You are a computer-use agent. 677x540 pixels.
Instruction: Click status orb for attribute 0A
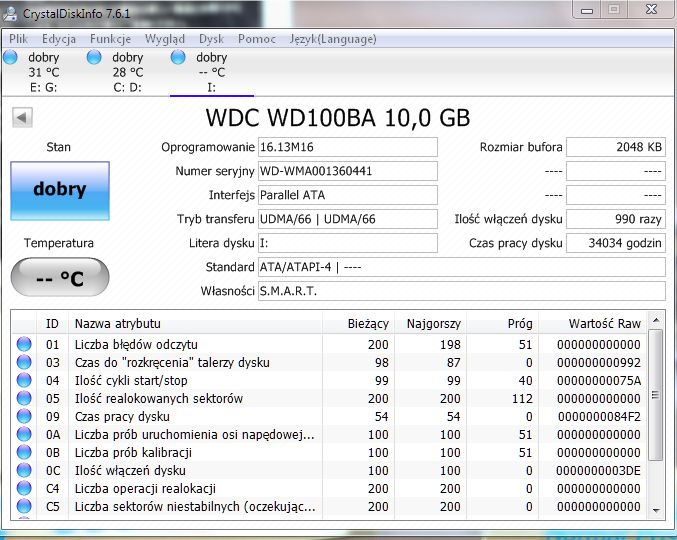tap(24, 434)
